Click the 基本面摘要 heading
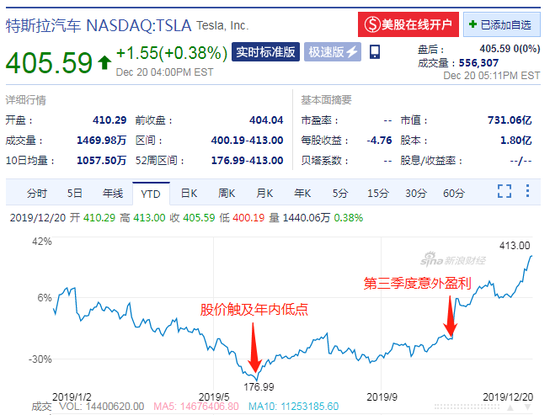Image resolution: width=550 pixels, height=415 pixels. (326, 100)
